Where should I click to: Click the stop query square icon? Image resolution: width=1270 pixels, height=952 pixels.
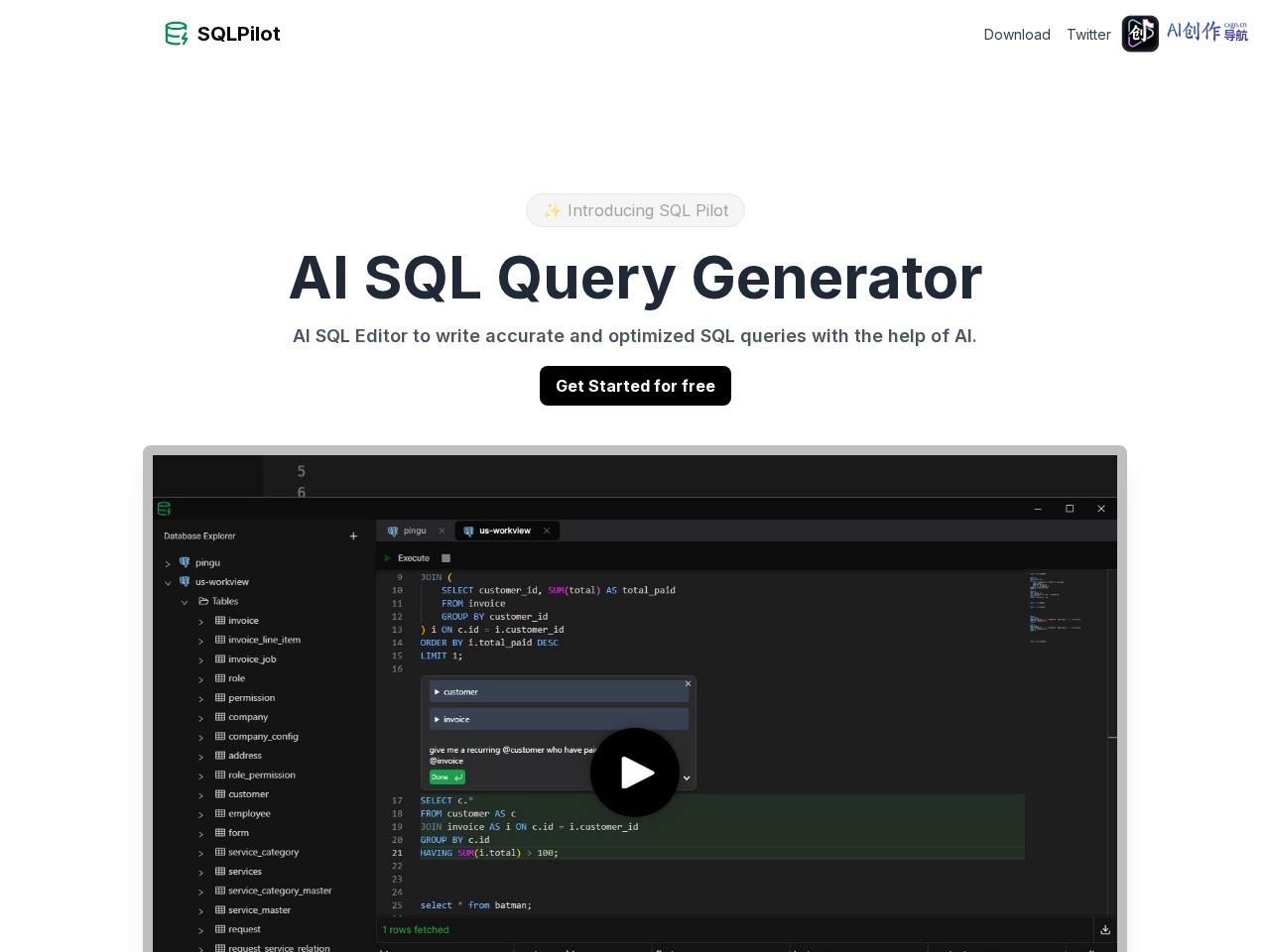[x=446, y=558]
